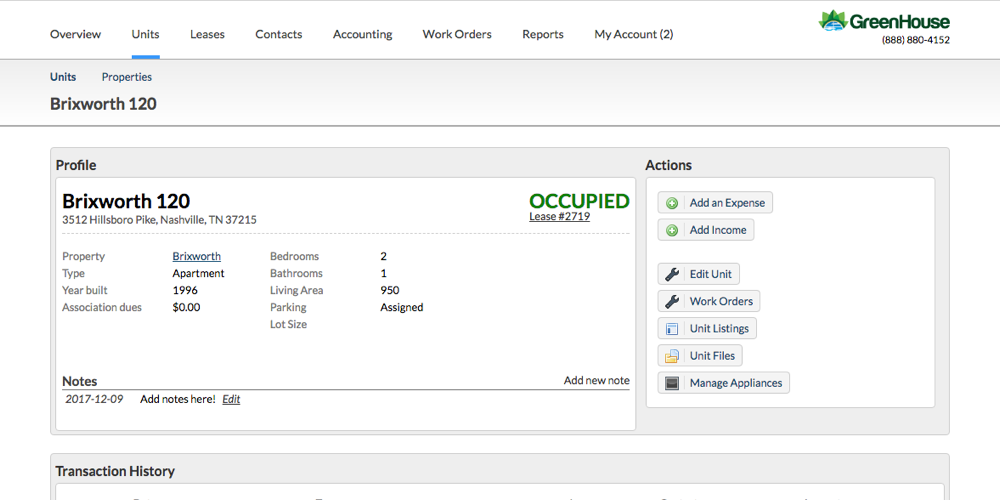Open the Lease #2719 link

[559, 216]
